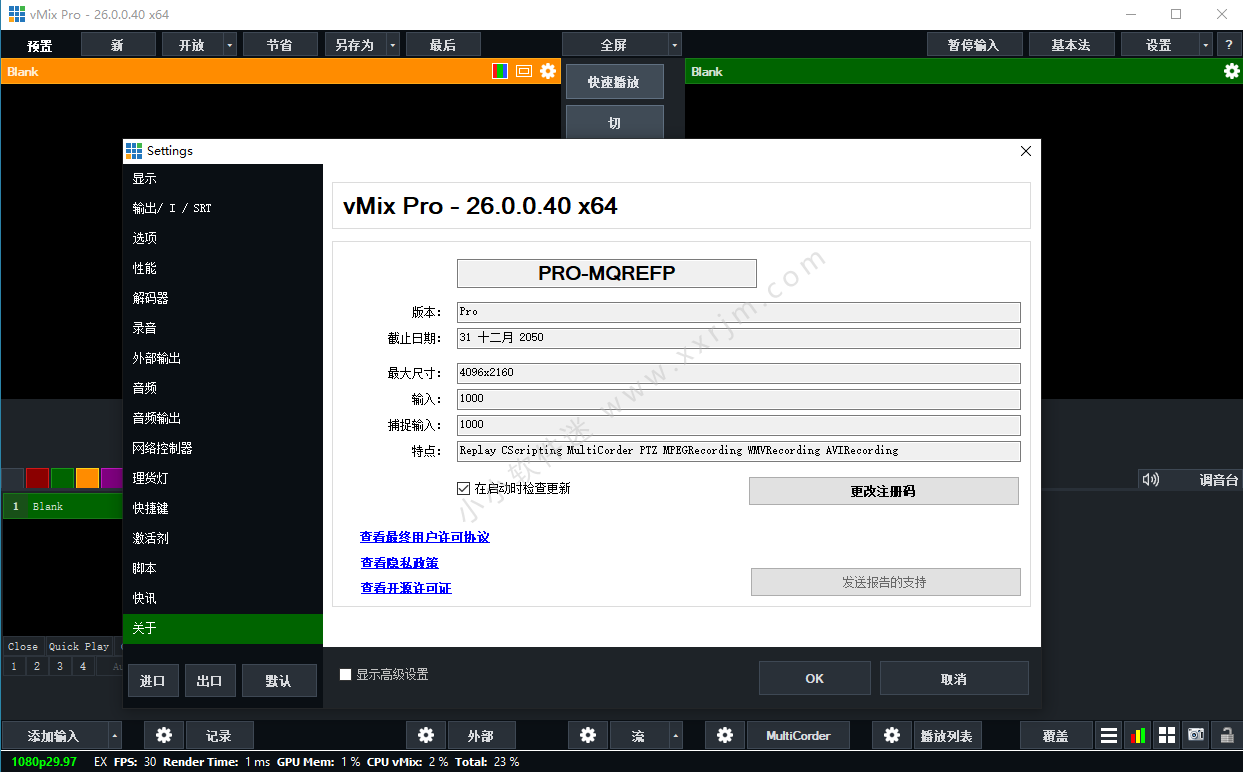The image size is (1243, 772).
Task: Click 取消 to cancel Settings
Action: 954,678
